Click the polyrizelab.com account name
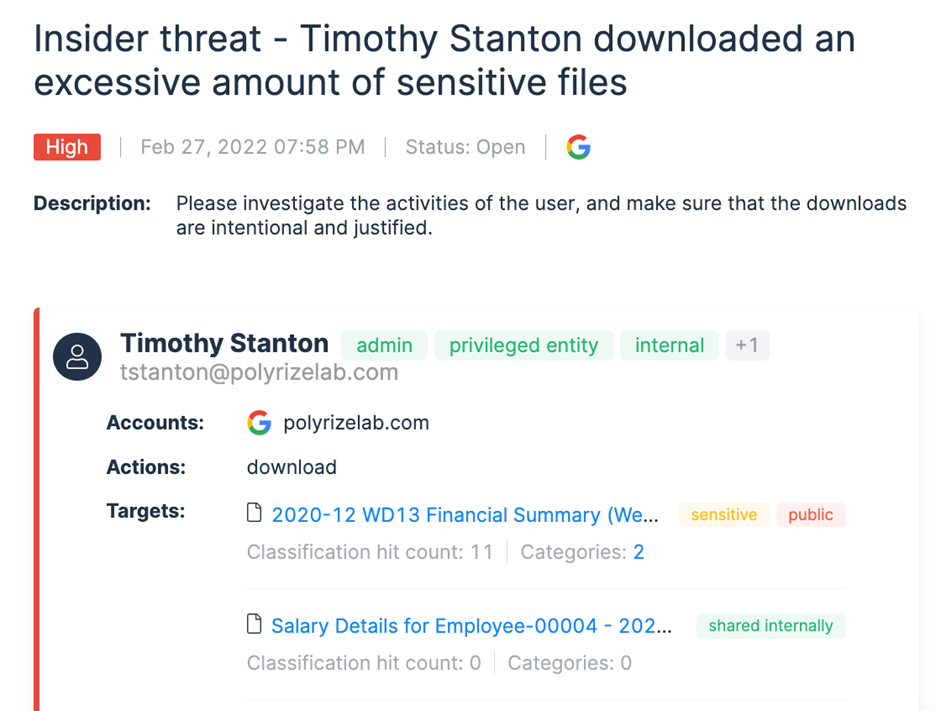Viewport: 936px width, 711px height. click(356, 423)
